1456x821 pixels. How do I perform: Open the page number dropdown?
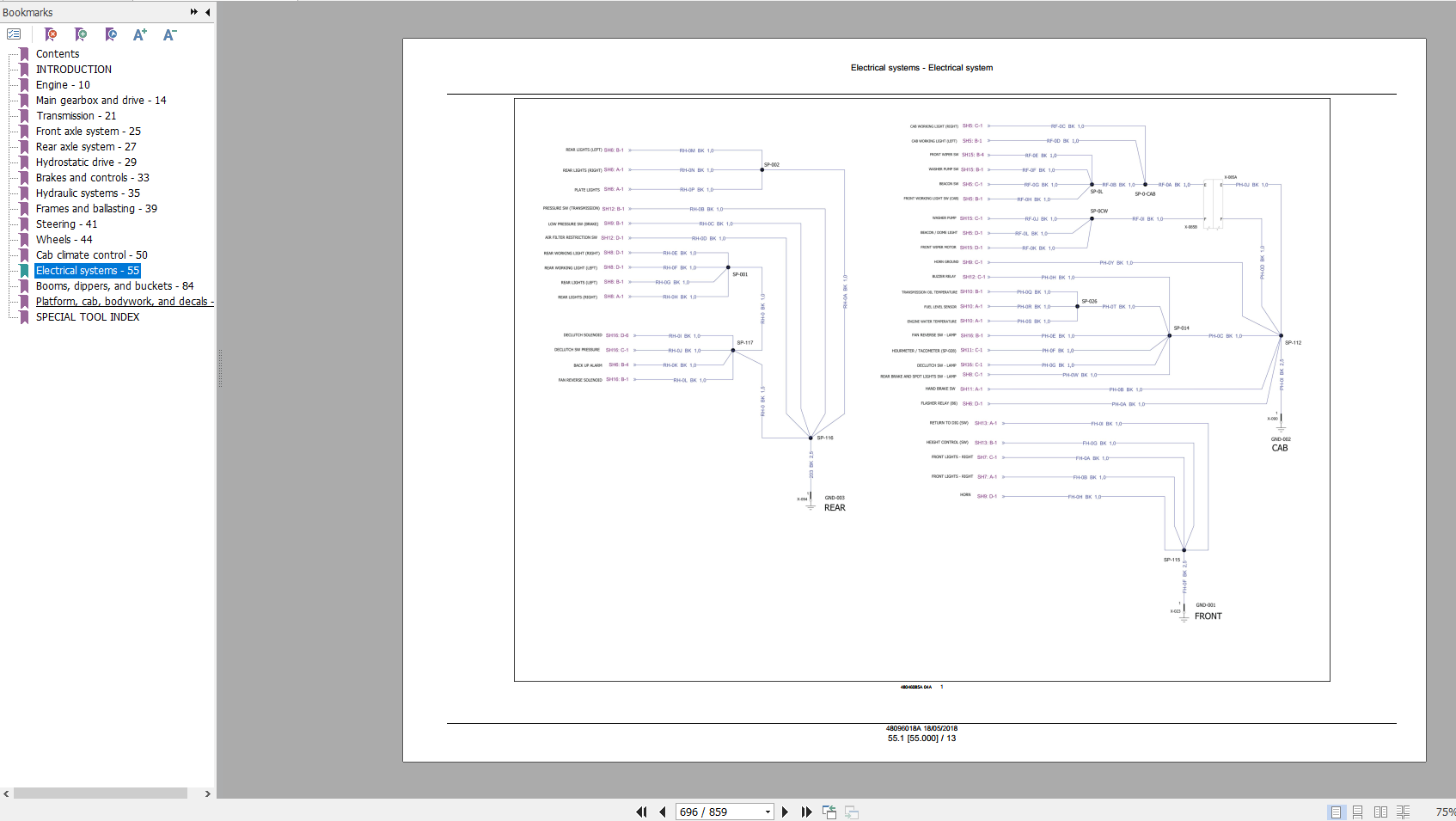[x=768, y=812]
